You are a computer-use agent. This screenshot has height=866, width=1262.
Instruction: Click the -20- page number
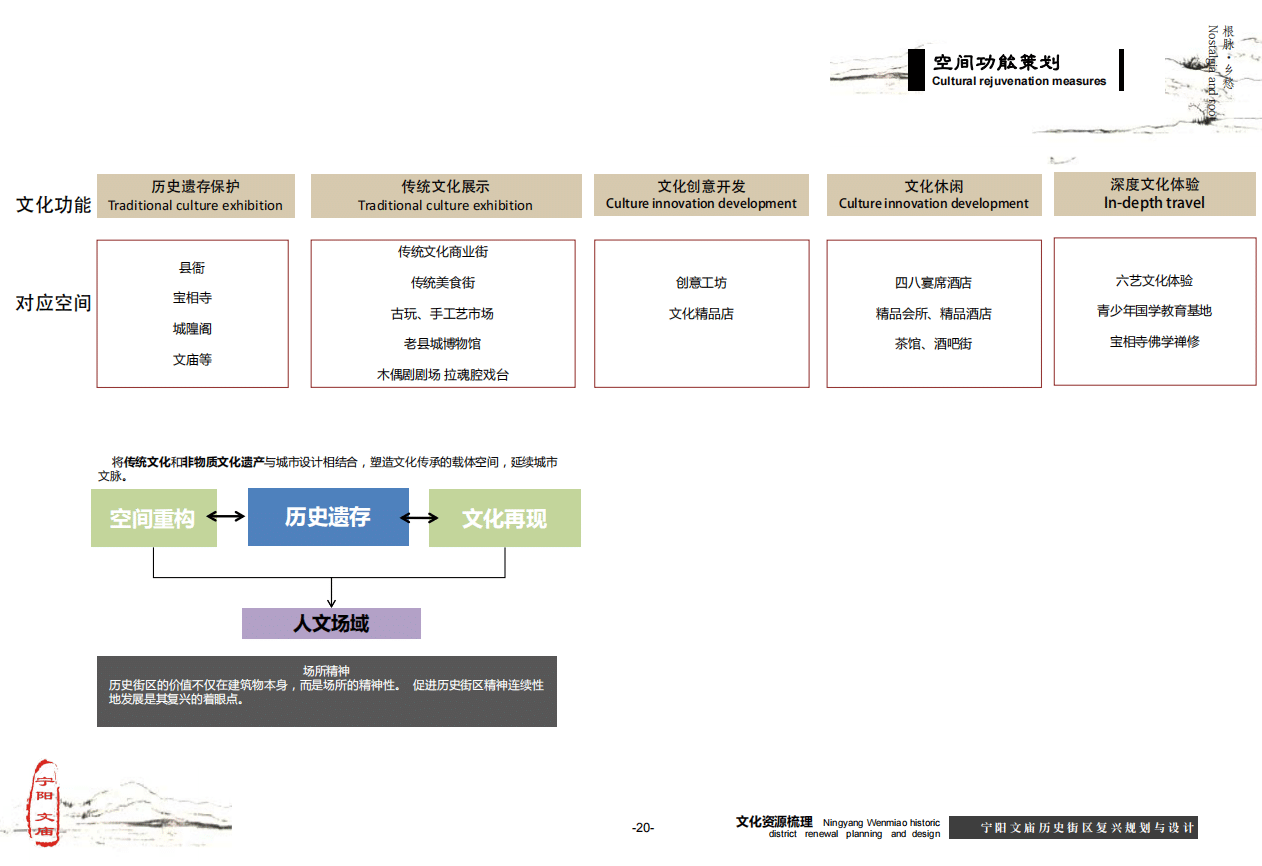click(641, 828)
